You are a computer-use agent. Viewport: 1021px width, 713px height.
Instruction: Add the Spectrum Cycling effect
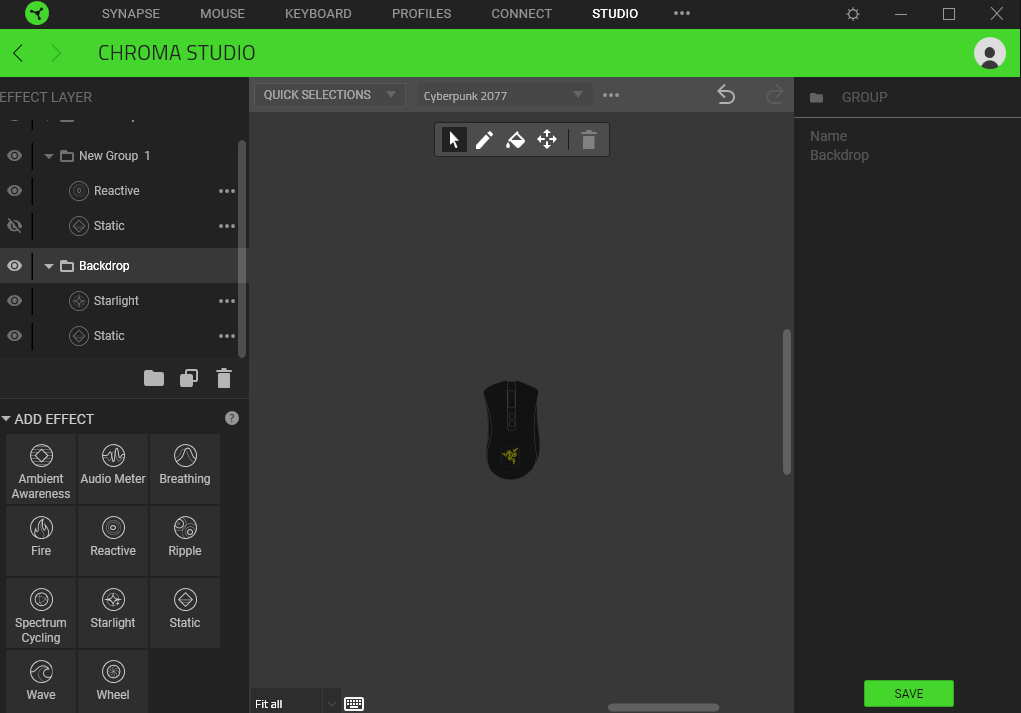41,611
